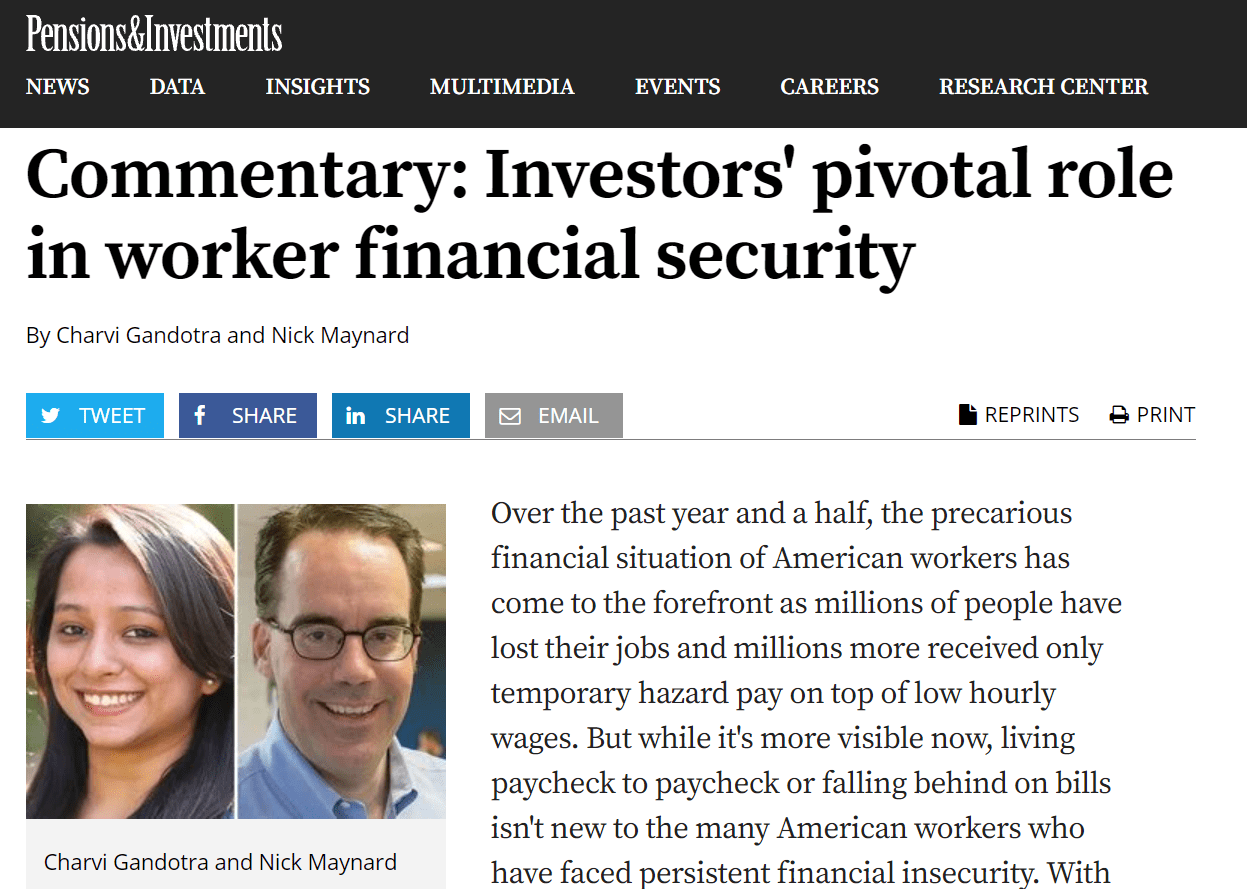
Task: Open the NEWS menu
Action: 58,87
